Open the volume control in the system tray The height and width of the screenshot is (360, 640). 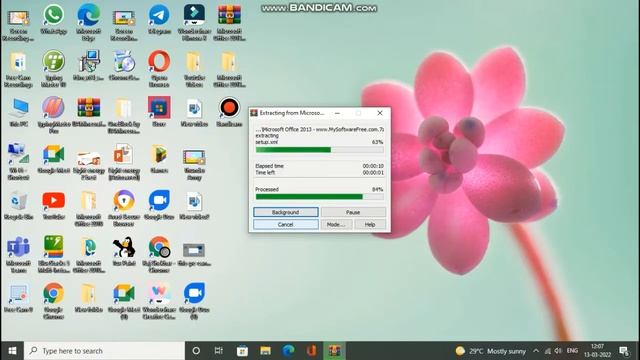click(558, 351)
